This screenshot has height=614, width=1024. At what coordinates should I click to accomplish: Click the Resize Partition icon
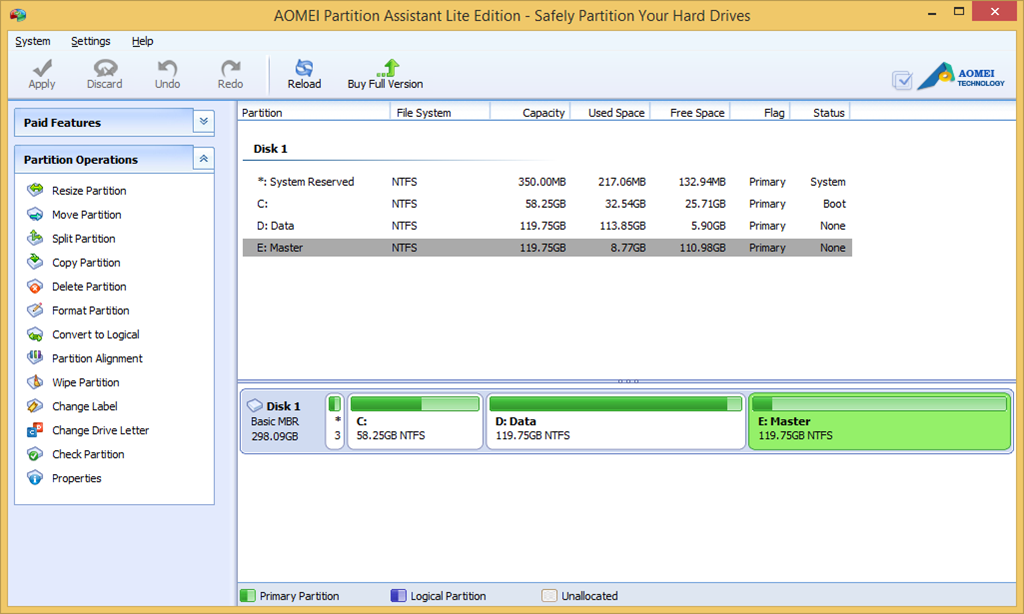tap(35, 190)
